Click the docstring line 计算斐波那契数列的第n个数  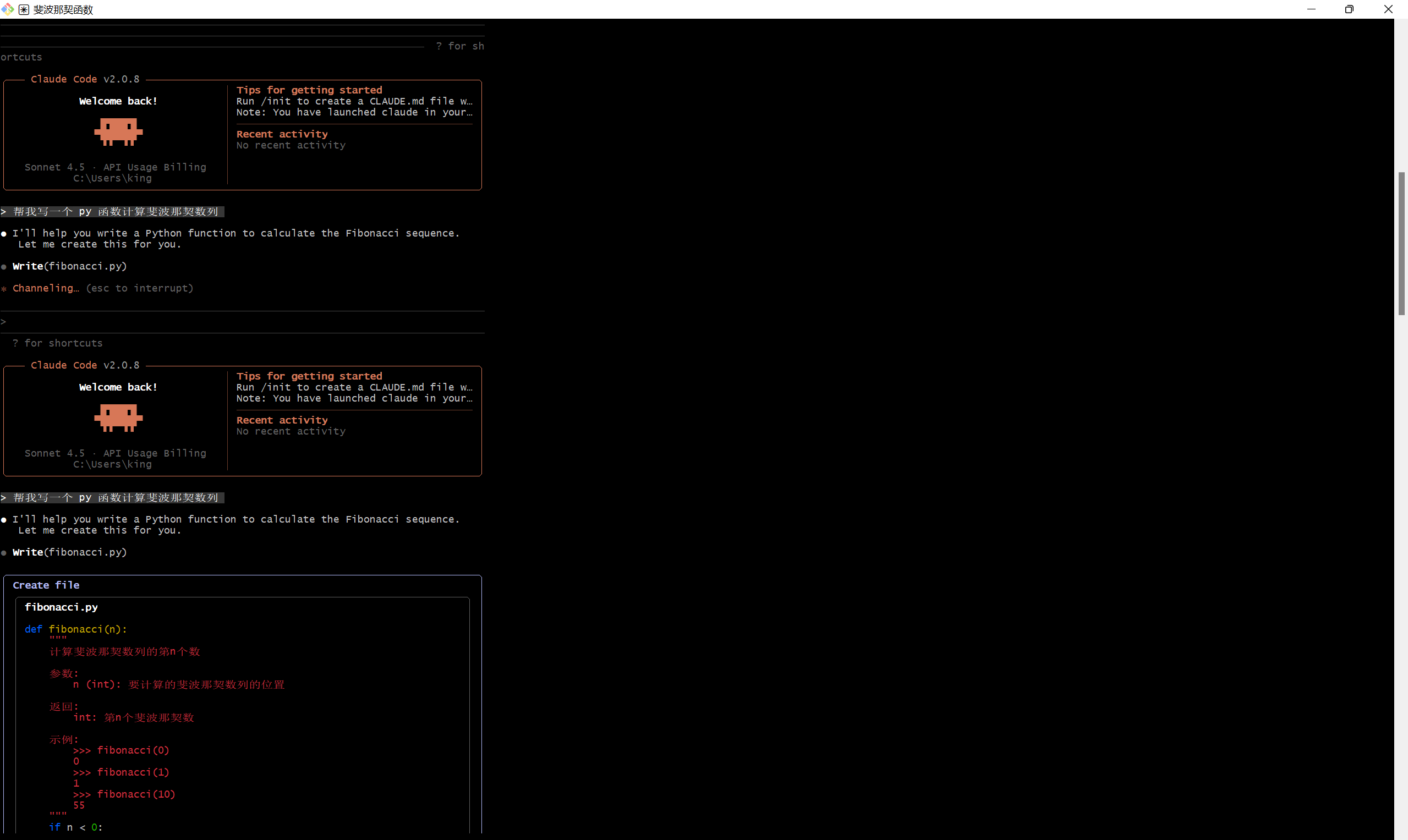(x=124, y=651)
